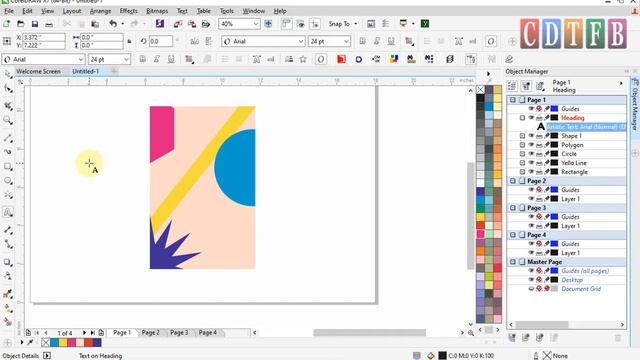Click the Import icon
Image resolution: width=640 pixels, height=360 pixels.
click(178, 24)
